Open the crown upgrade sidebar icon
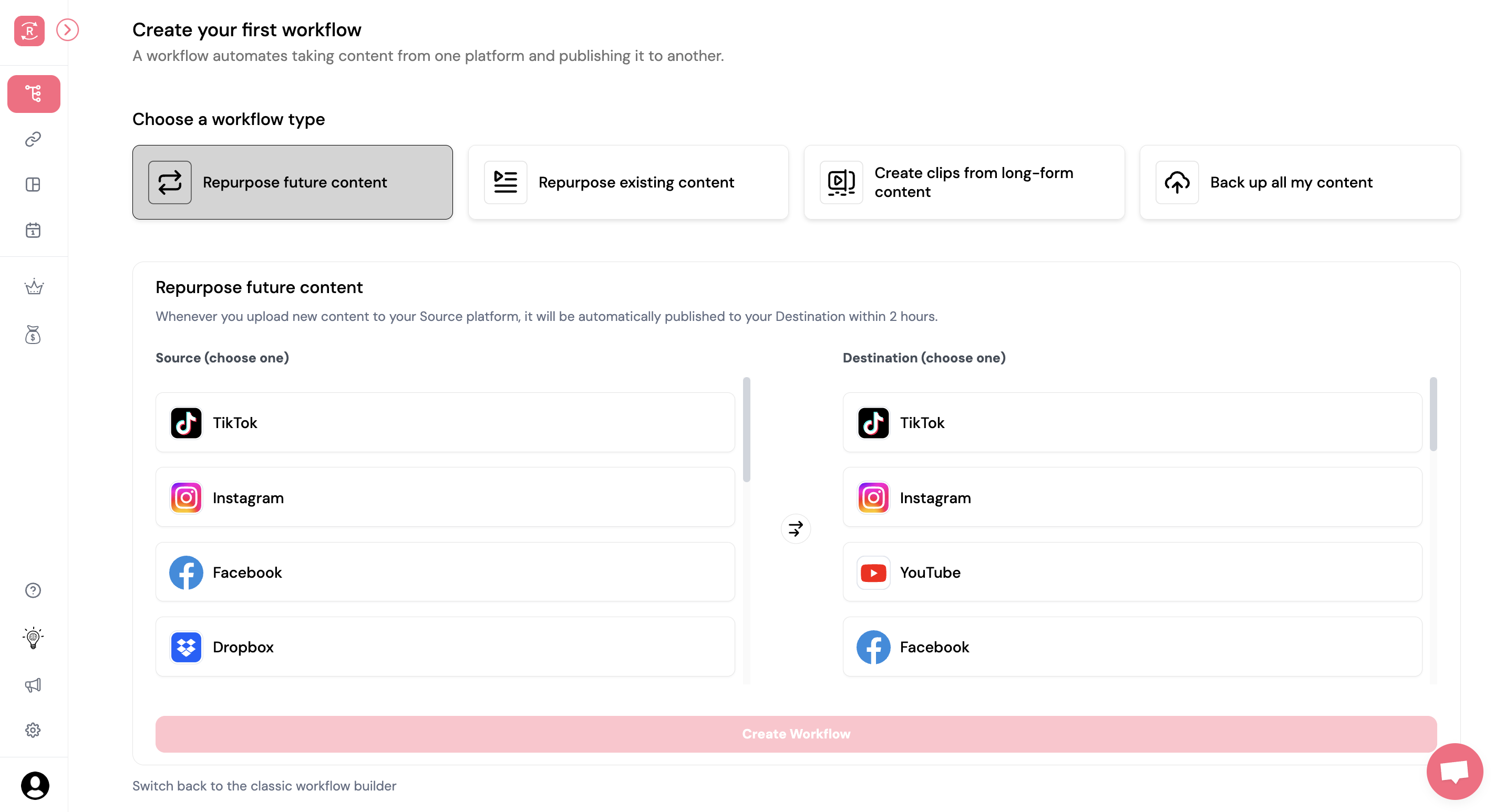Screen dimensions: 1505x812 33,287
